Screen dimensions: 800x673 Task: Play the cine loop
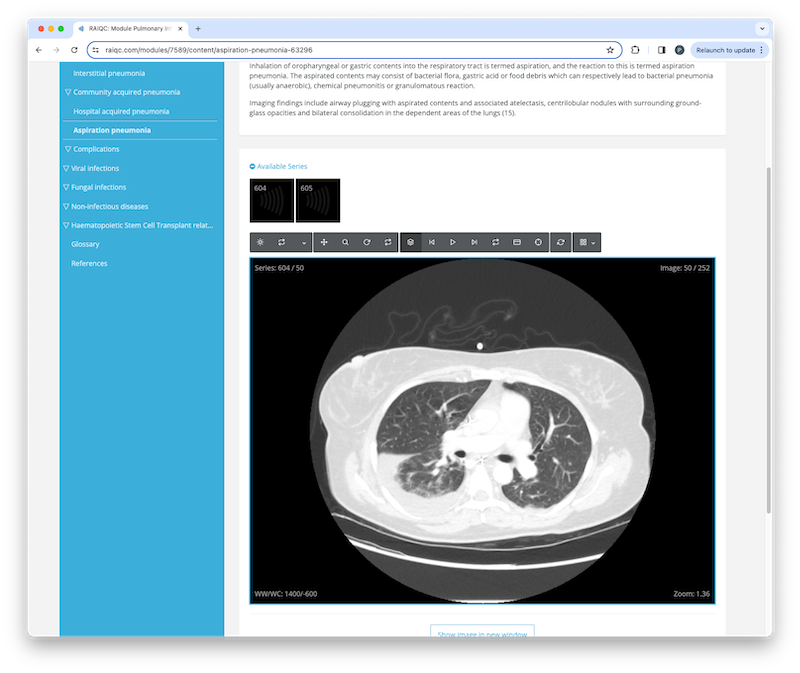[453, 242]
